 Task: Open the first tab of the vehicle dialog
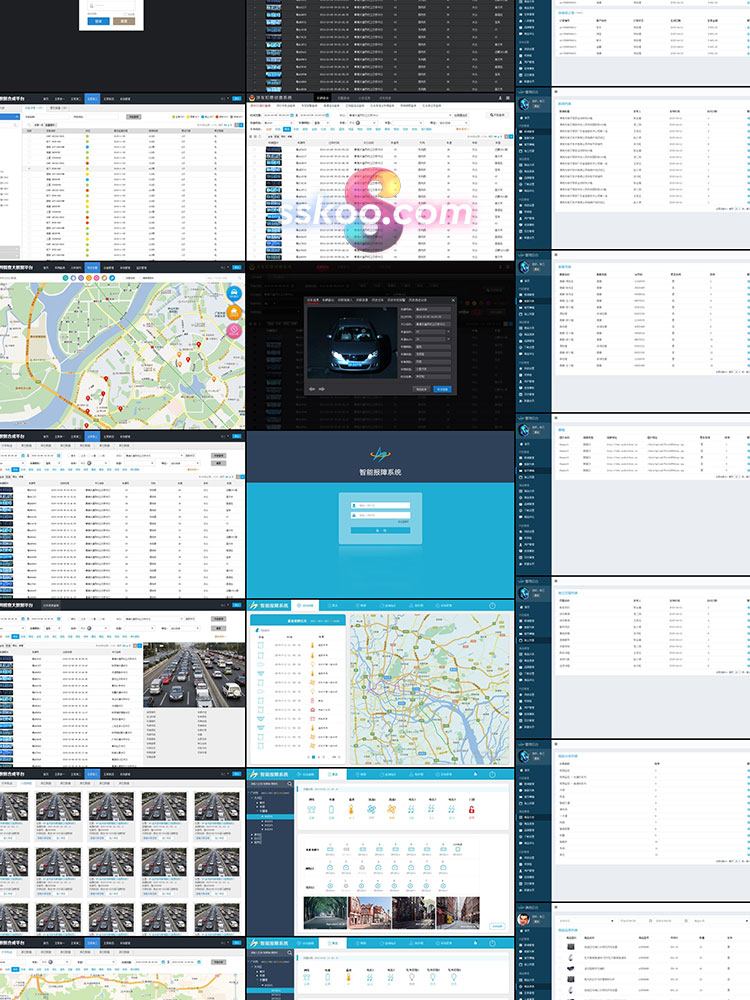click(312, 300)
